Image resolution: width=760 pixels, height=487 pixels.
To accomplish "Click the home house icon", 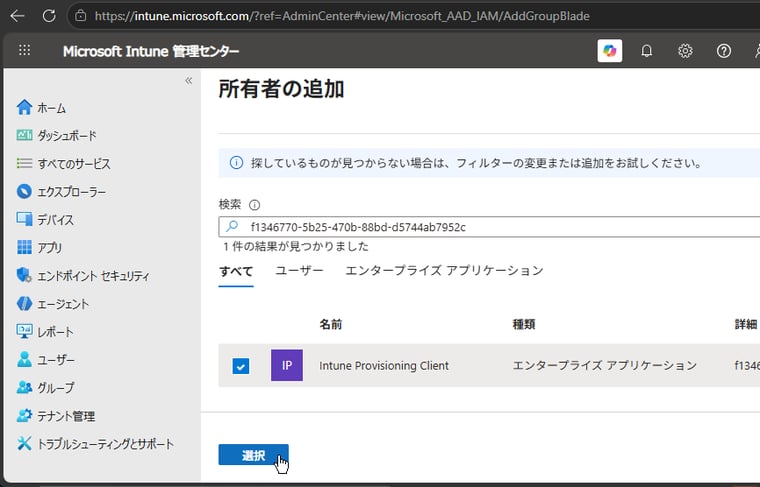I will coord(24,107).
